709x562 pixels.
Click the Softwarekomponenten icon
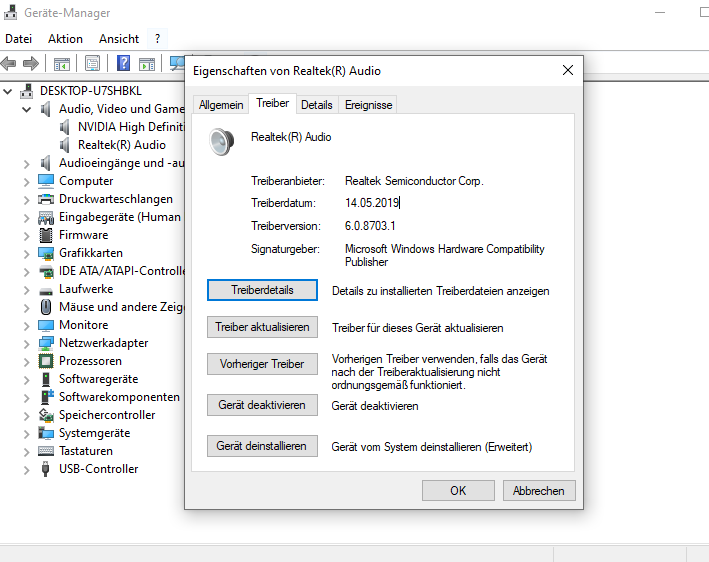coord(47,397)
